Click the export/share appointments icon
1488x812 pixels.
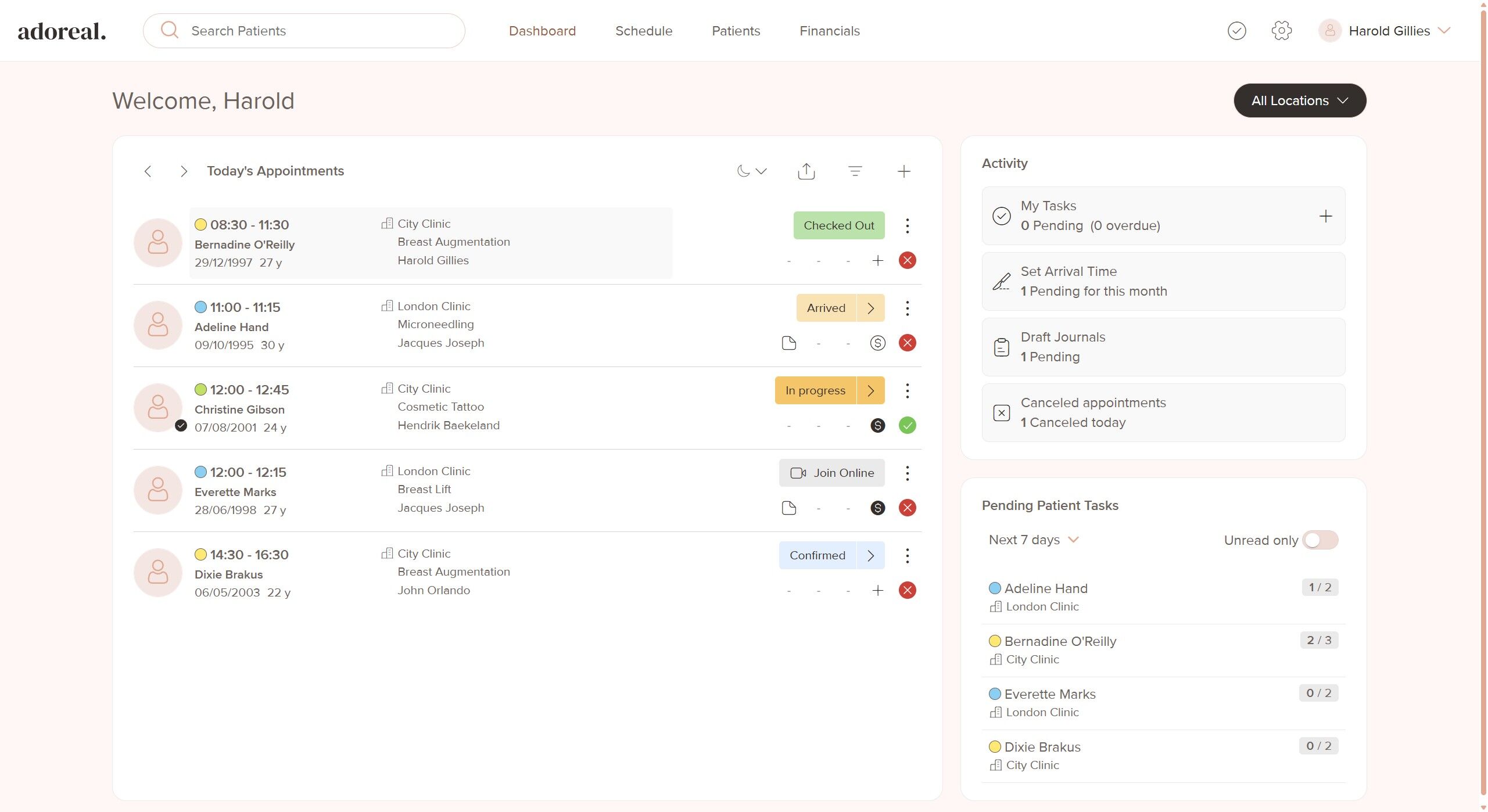pos(806,171)
